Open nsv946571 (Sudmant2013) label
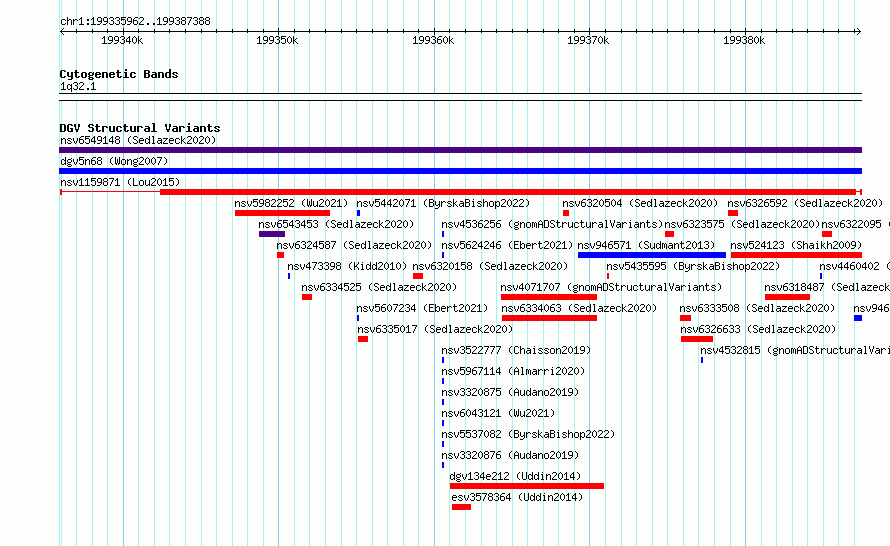 [x=646, y=245]
